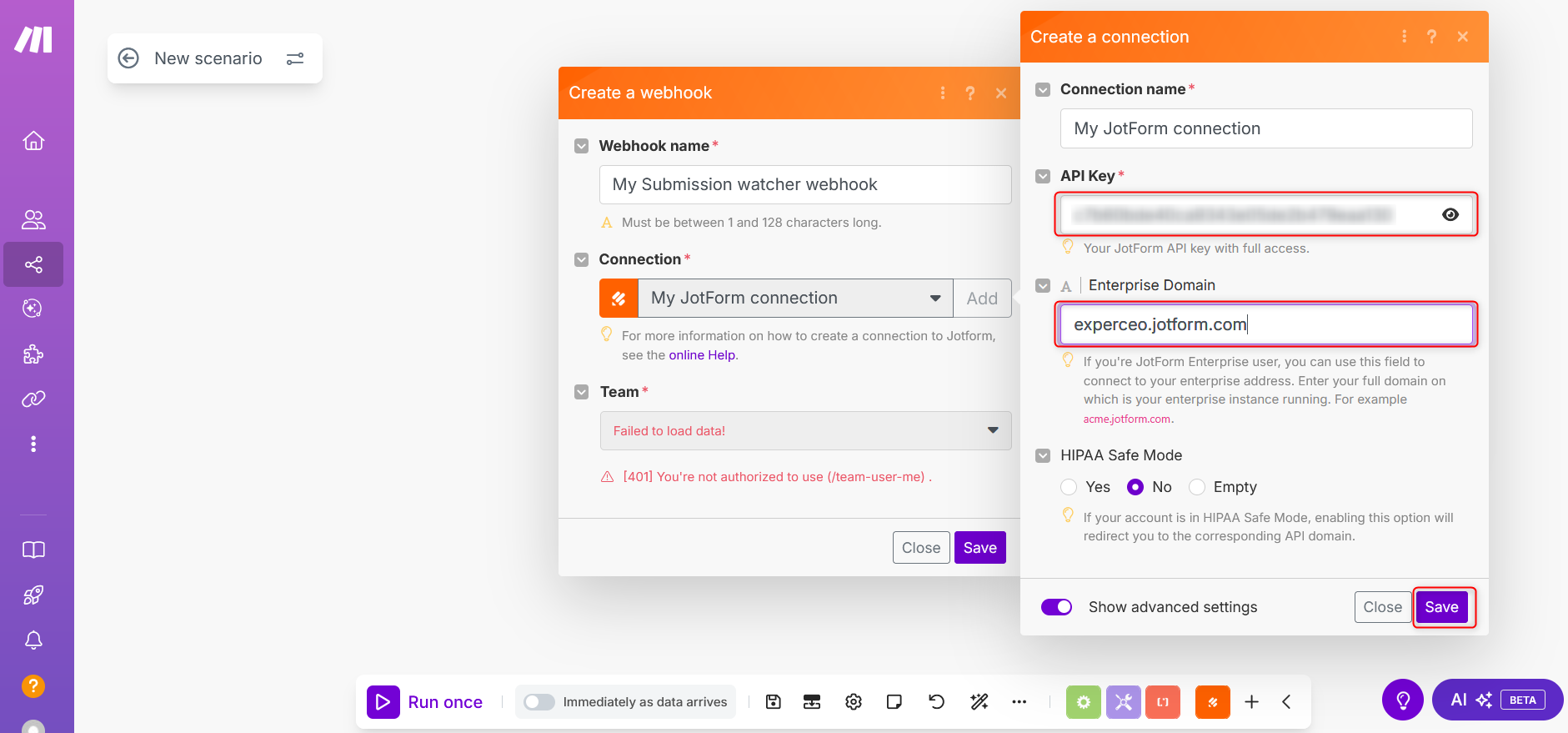Screen dimensions: 1568x733
Task: Open the Resource hub book icon
Action: (x=33, y=550)
